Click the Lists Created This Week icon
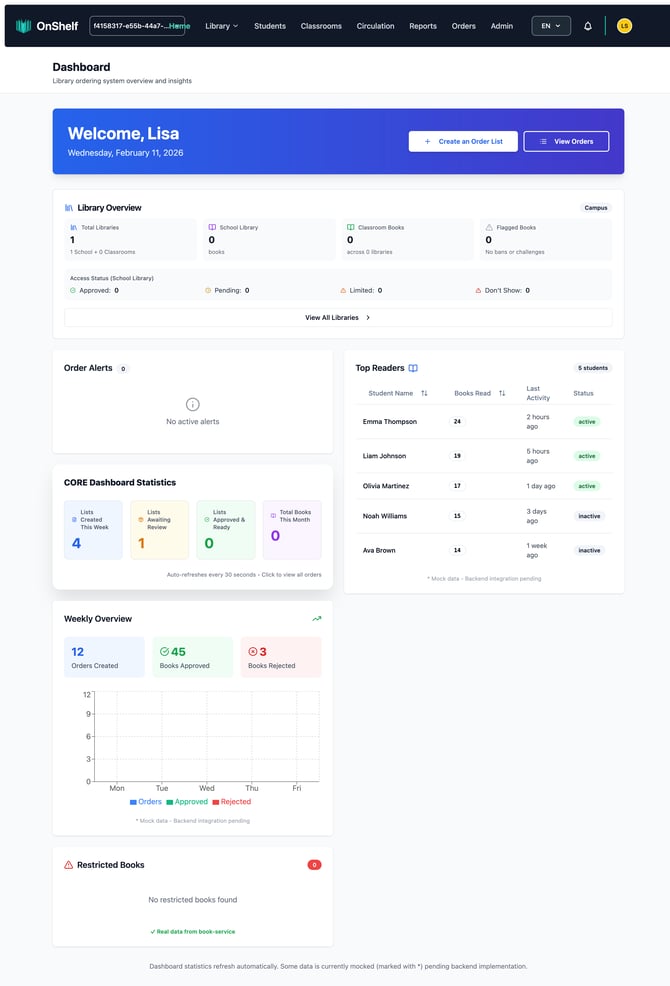This screenshot has width=670, height=986. 74,519
